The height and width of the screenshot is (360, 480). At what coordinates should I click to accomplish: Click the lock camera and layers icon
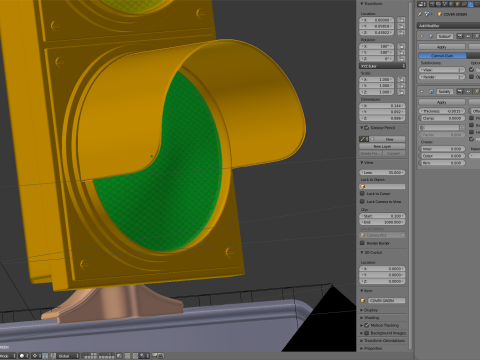(x=119, y=356)
